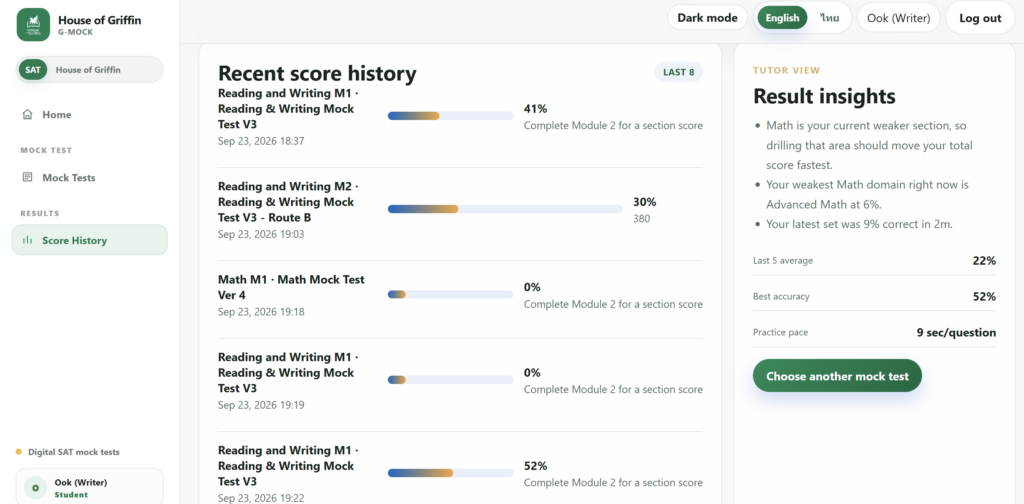Image resolution: width=1024 pixels, height=504 pixels.
Task: Click the House of Griffin logo icon
Action: [x=33, y=25]
